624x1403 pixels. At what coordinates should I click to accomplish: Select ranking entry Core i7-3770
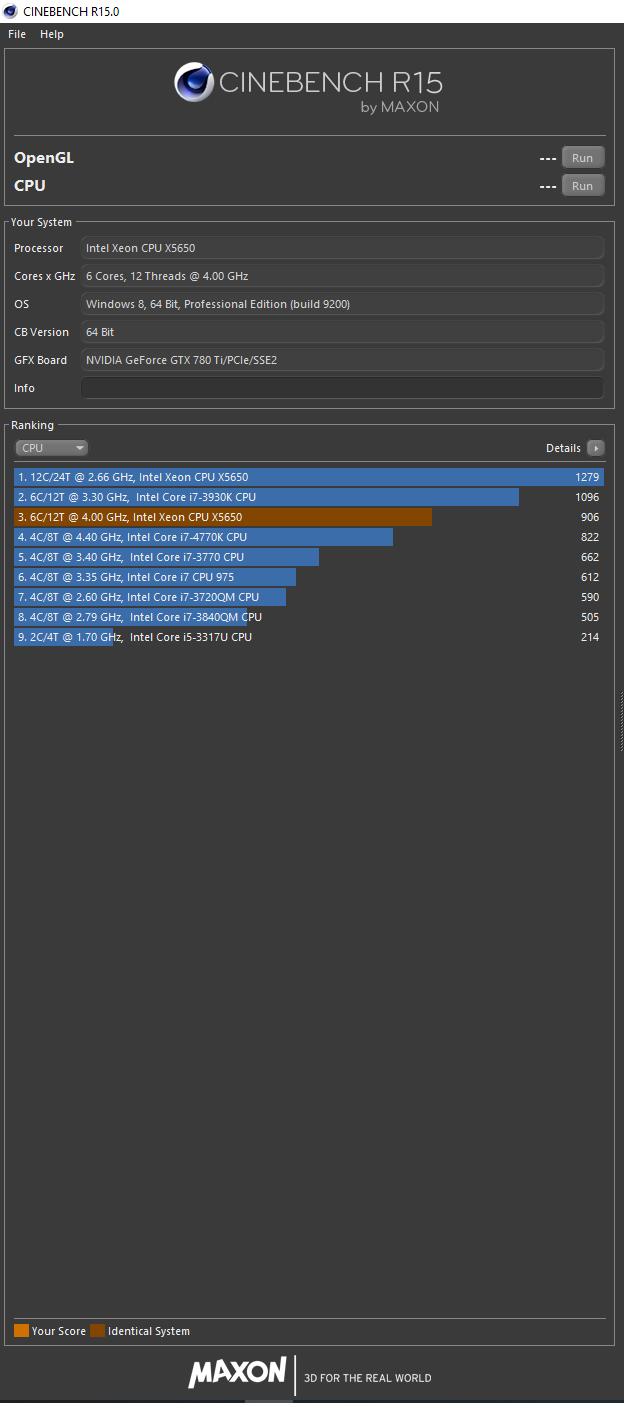point(309,557)
